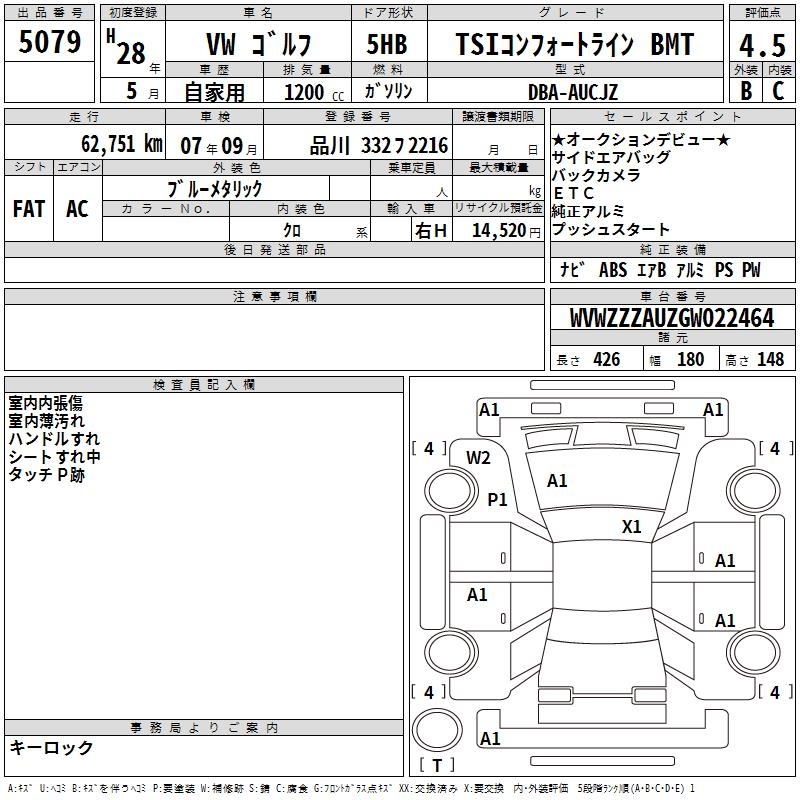Click the [4] tire mark beside the front-left wheel
This screenshot has width=800, height=800.
(429, 449)
